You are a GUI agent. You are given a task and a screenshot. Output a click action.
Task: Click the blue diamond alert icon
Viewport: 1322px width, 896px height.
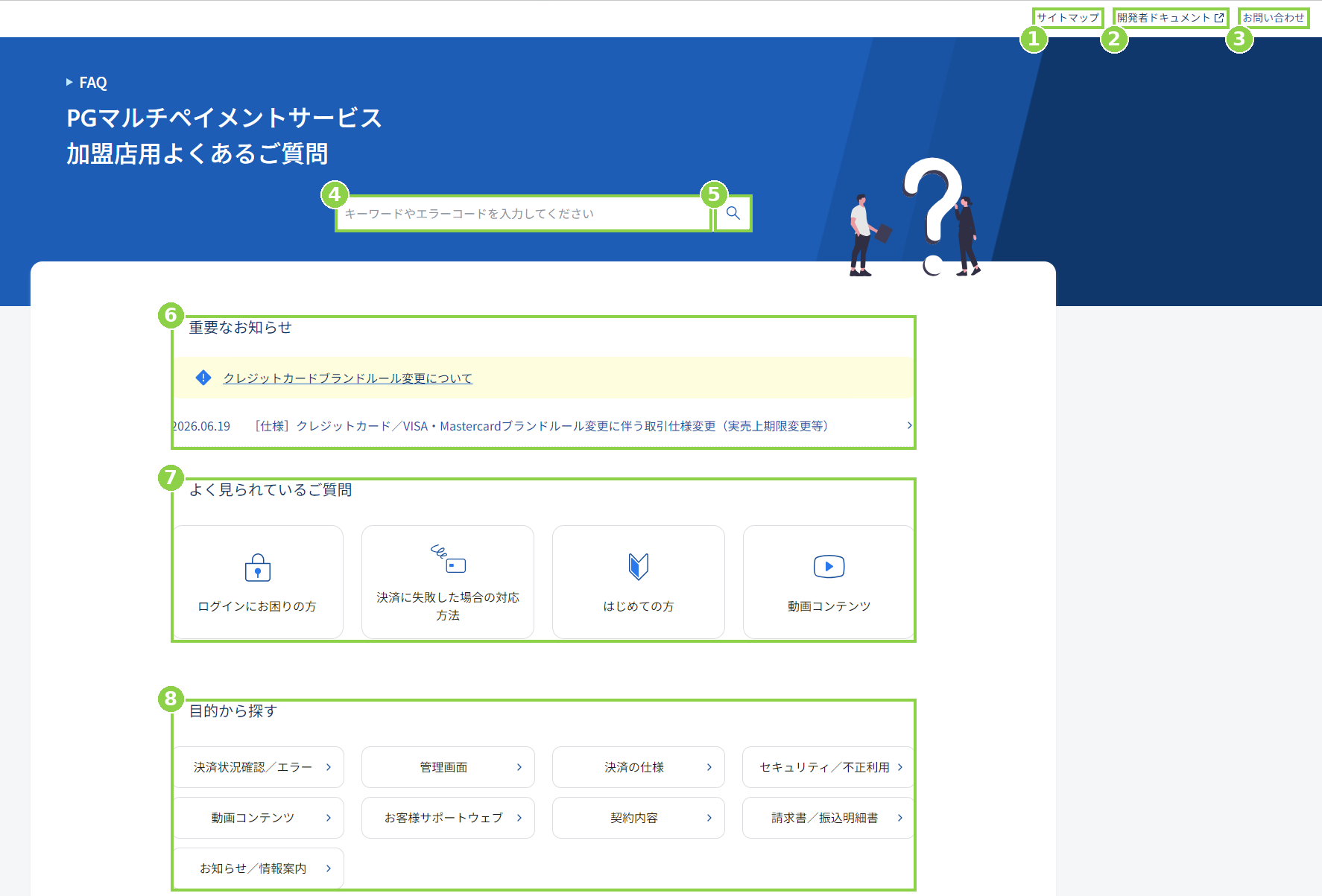tap(203, 378)
